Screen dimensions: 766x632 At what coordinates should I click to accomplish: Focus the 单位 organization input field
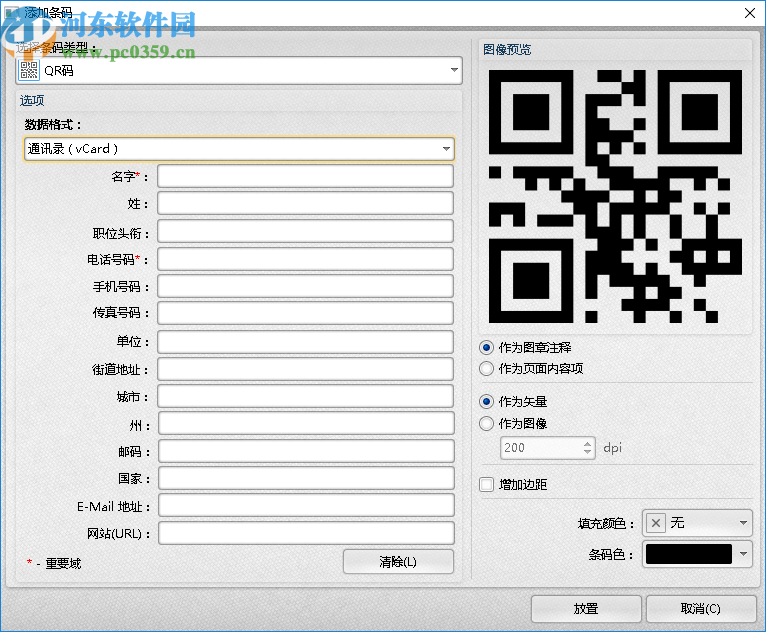[305, 342]
